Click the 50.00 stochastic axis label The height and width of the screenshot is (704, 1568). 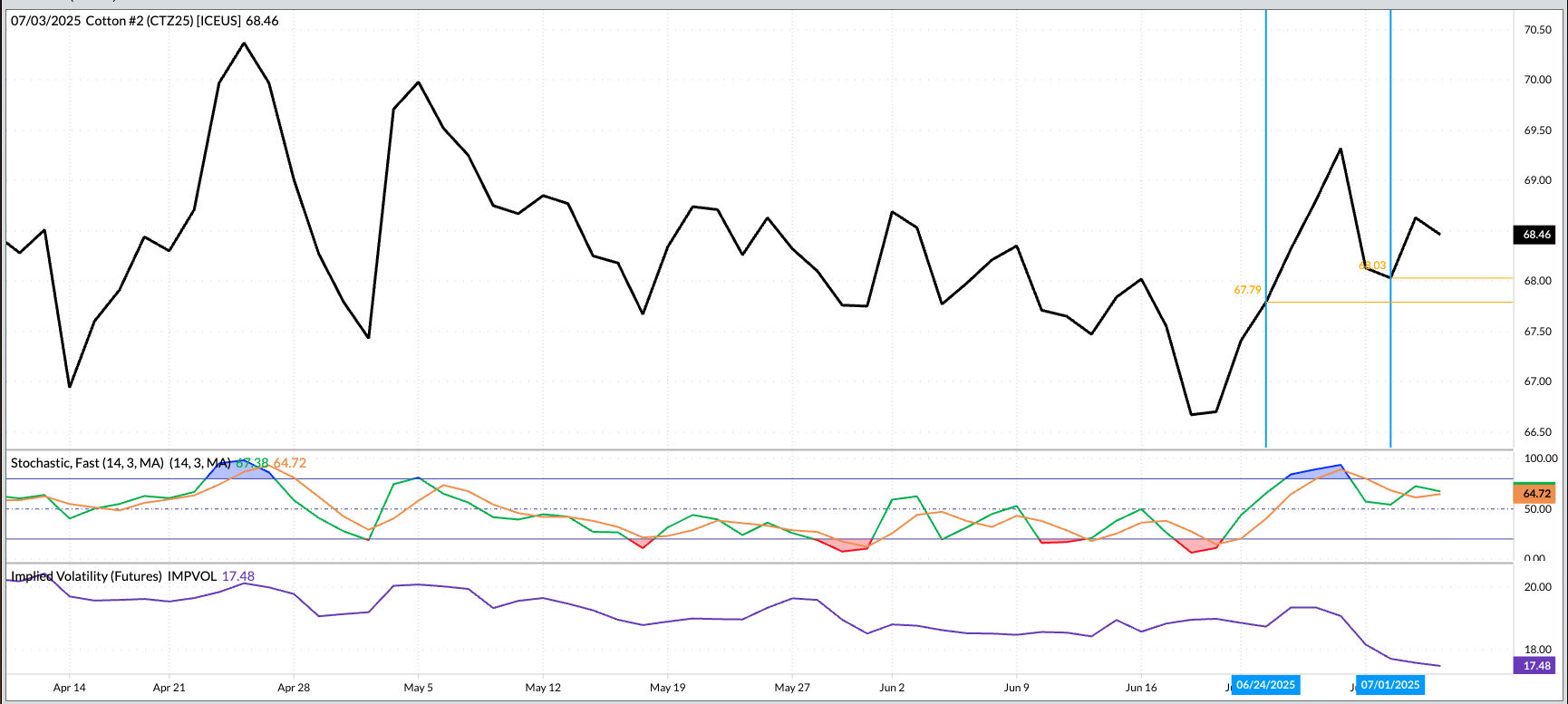(1537, 509)
